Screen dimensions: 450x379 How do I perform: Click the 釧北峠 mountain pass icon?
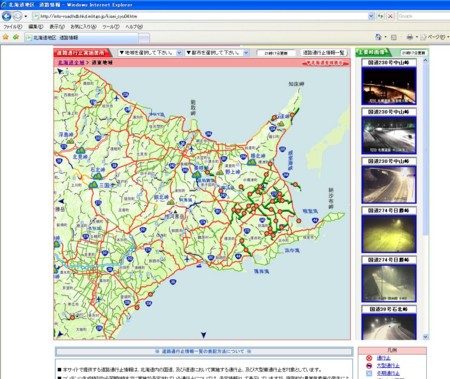[x=171, y=202]
